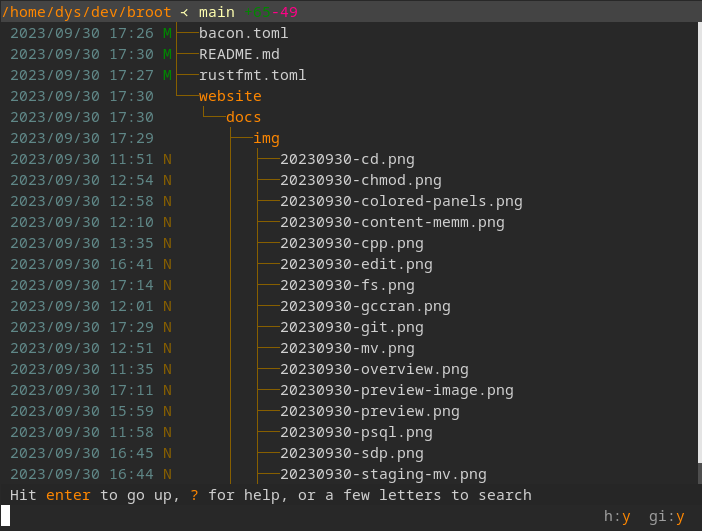Select 20230930-psql.png

pos(356,433)
